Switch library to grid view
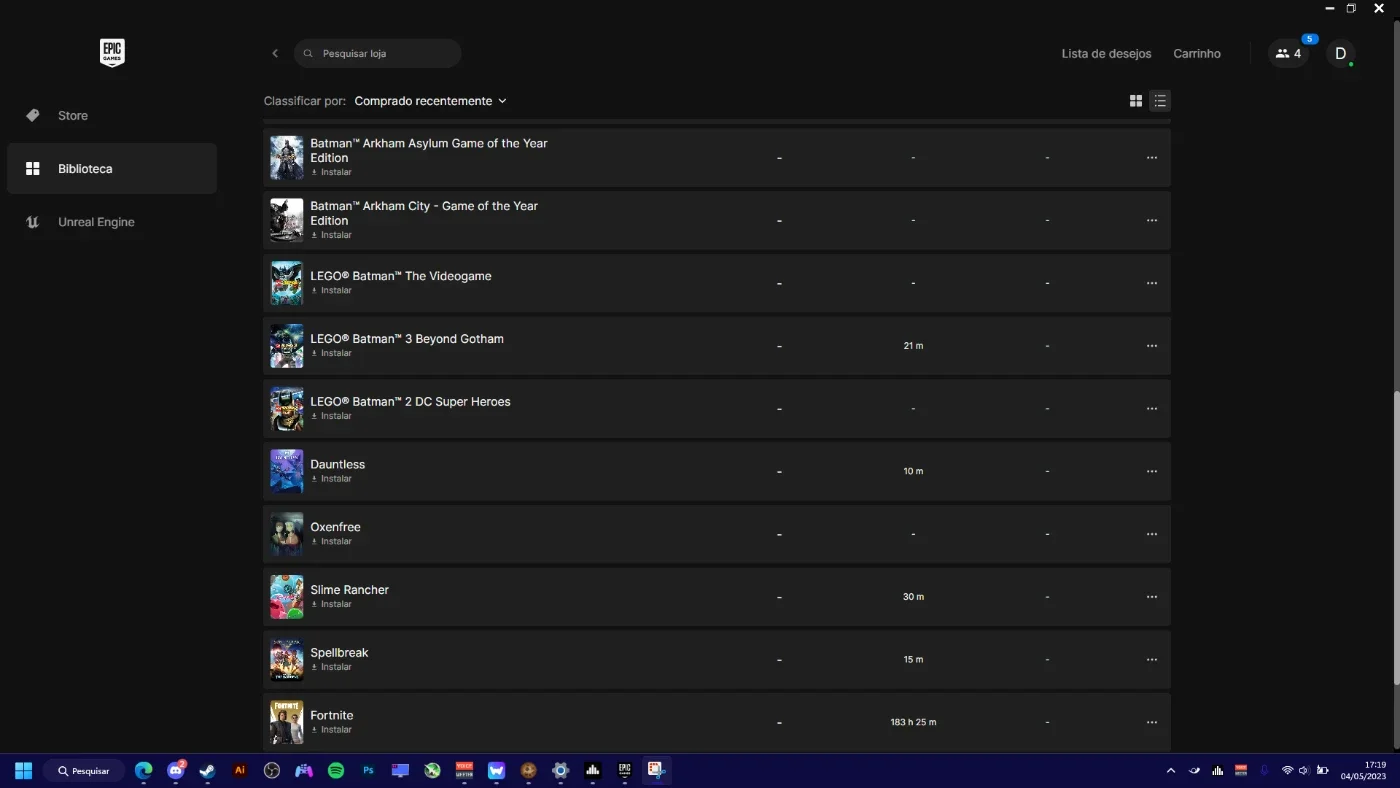Viewport: 1400px width, 788px height. [1136, 101]
